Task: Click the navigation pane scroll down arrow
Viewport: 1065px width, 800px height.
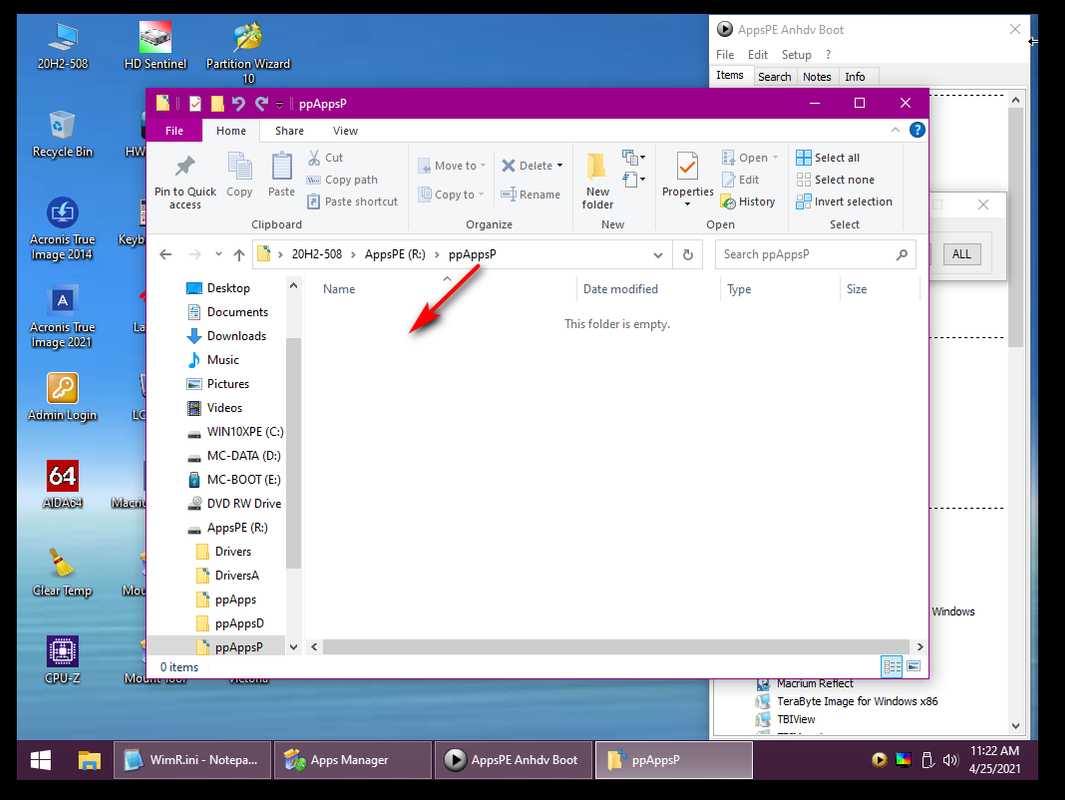Action: (293, 647)
